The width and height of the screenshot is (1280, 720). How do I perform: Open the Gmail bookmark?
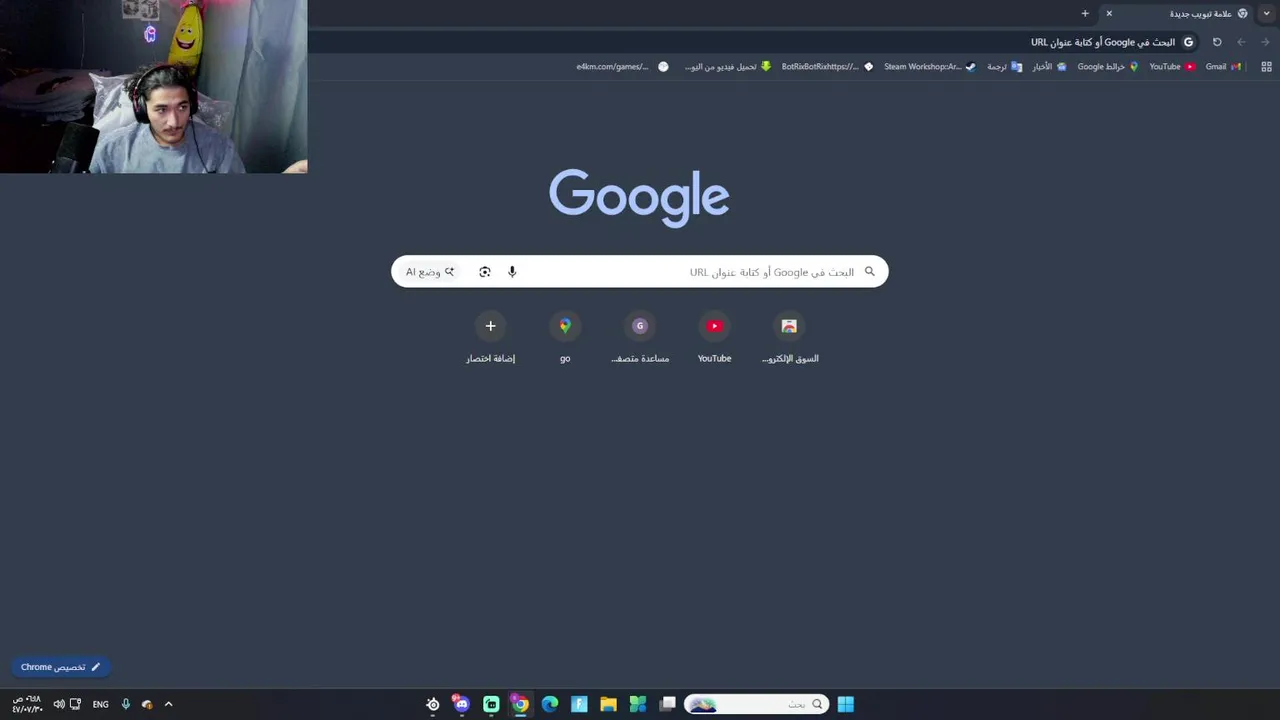coord(1223,67)
